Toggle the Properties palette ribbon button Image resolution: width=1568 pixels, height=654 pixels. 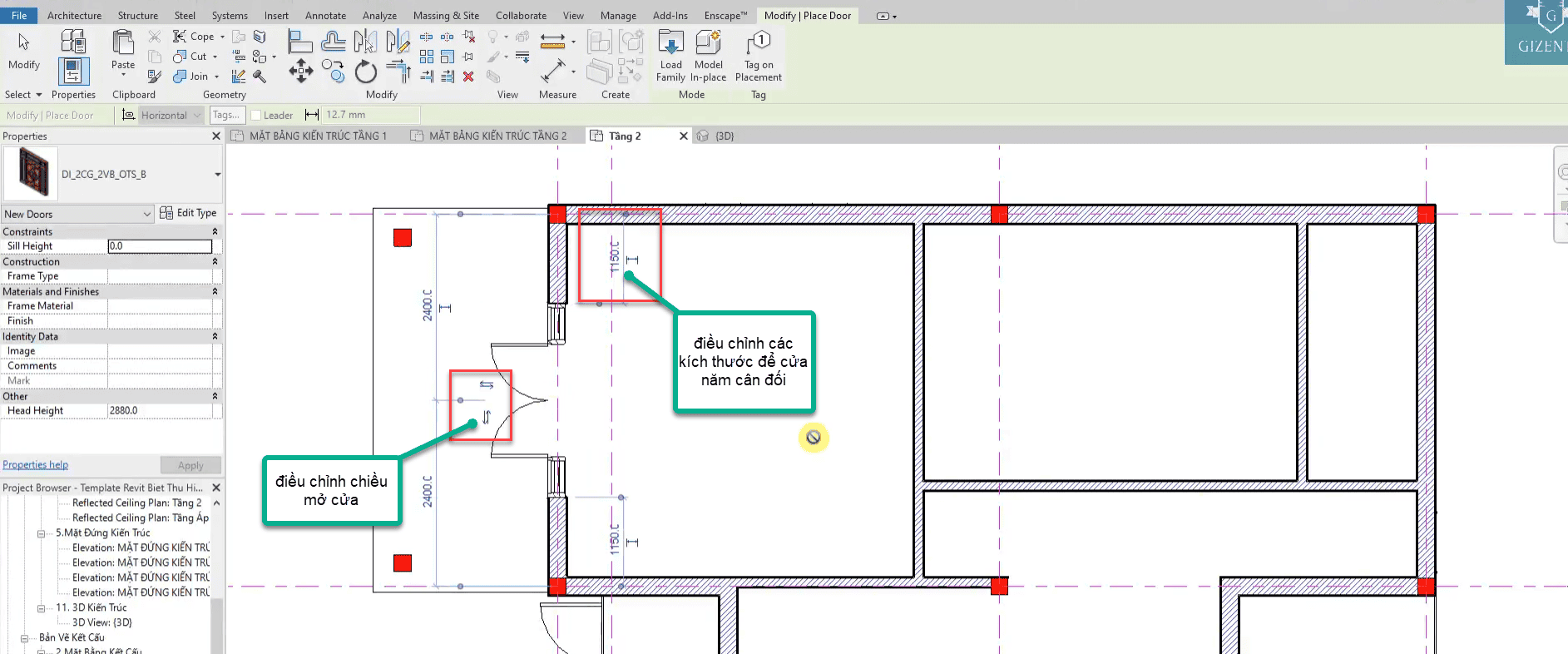point(73,72)
